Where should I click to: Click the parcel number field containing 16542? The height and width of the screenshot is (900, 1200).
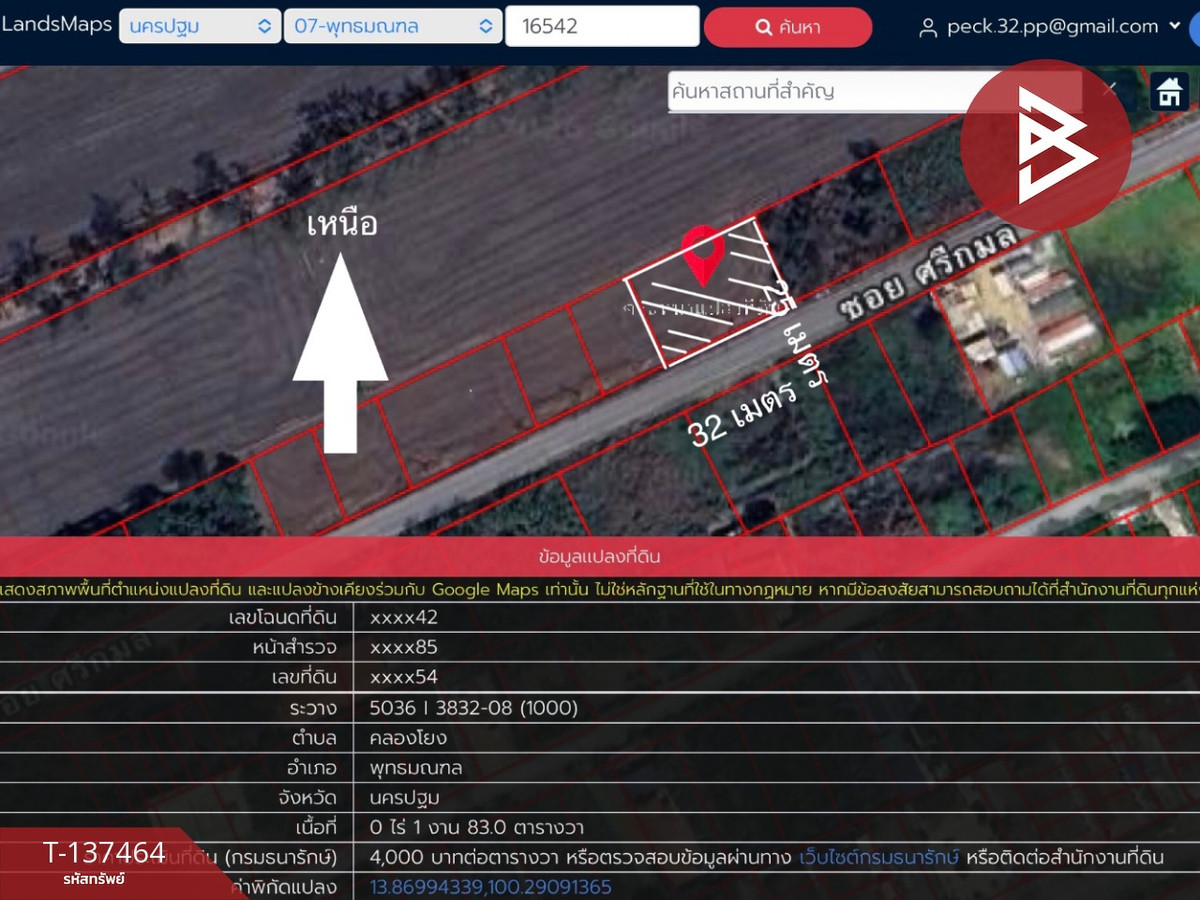tap(601, 27)
